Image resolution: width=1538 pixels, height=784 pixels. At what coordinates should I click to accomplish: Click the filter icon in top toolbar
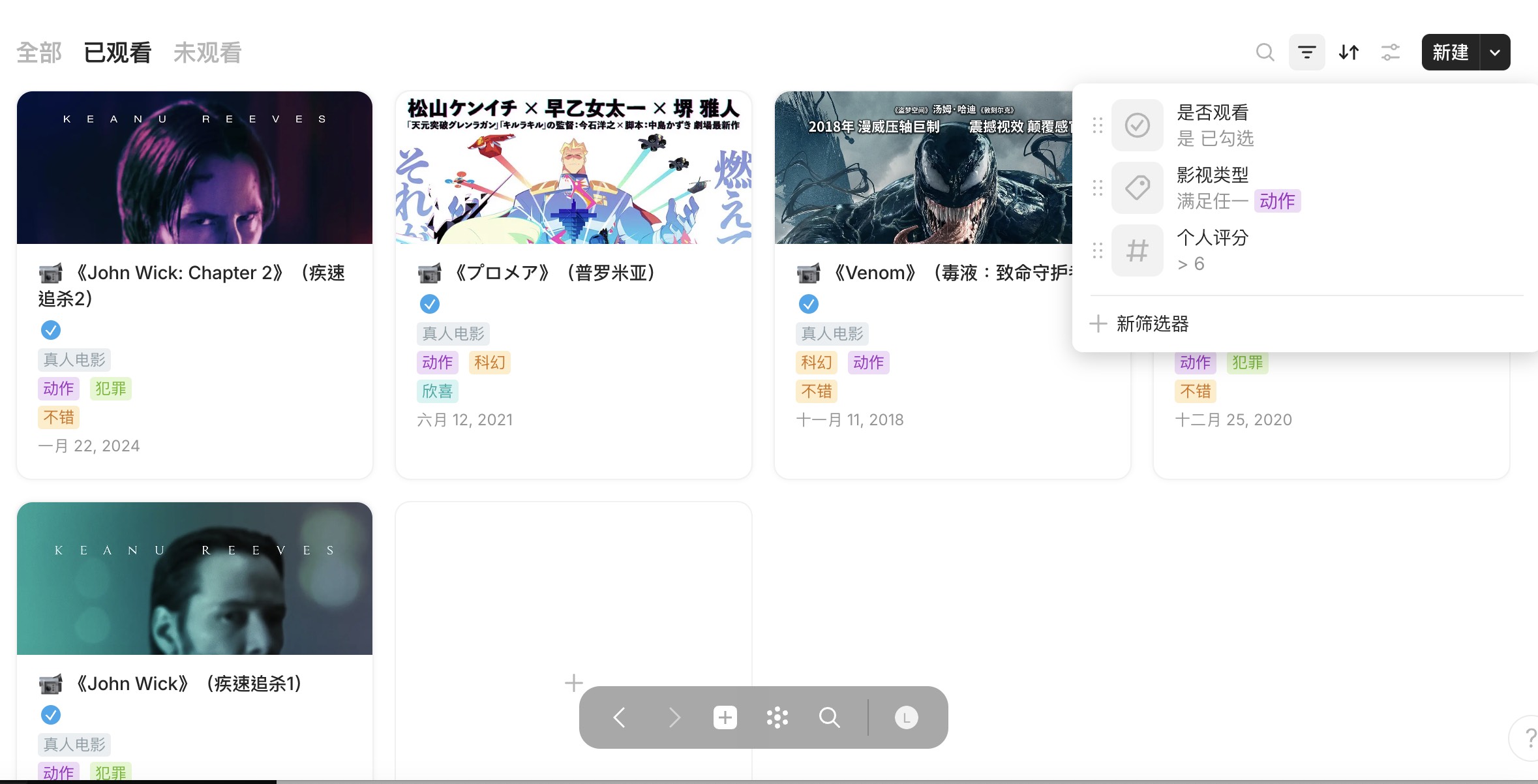pyautogui.click(x=1306, y=52)
